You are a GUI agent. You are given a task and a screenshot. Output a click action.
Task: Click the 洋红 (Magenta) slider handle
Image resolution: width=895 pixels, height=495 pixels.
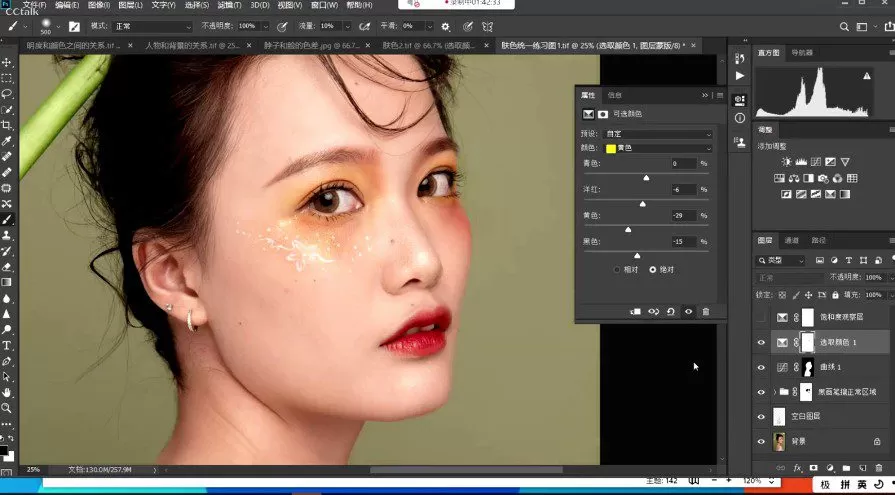(642, 204)
